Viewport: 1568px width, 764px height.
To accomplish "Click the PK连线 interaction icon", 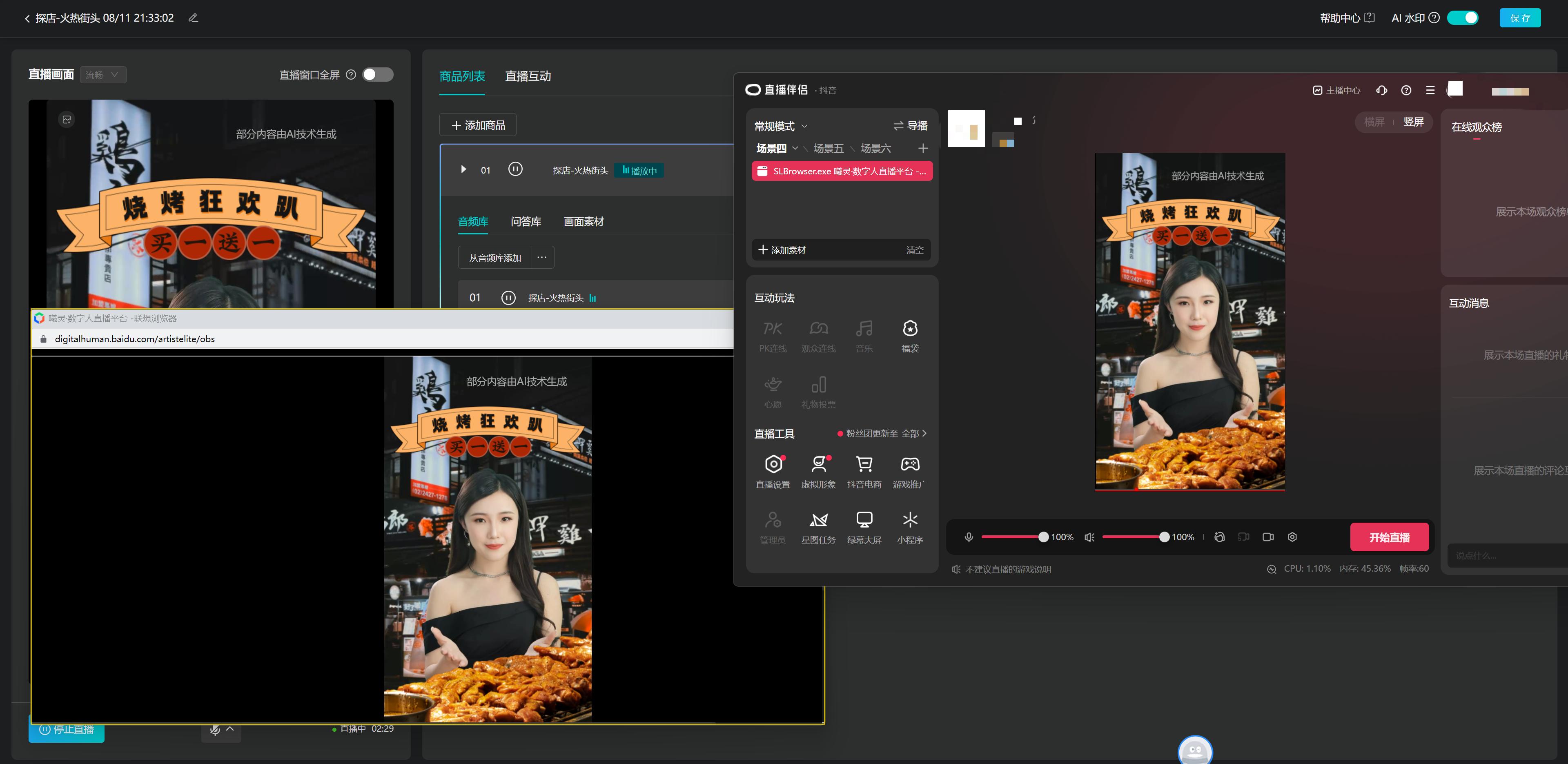I will click(774, 335).
